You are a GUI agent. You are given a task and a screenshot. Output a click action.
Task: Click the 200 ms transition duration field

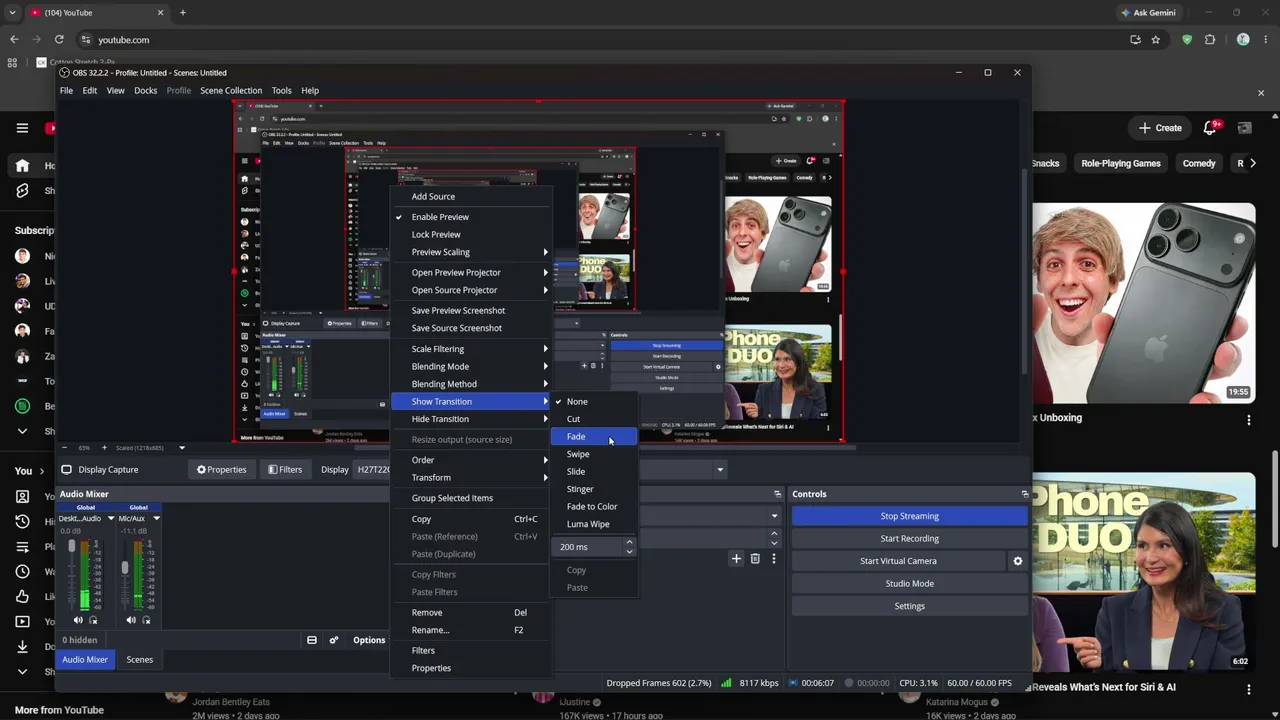[589, 547]
